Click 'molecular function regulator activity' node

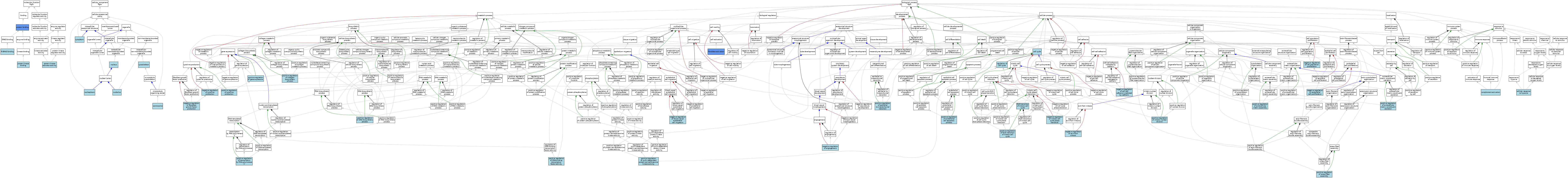coord(40,15)
